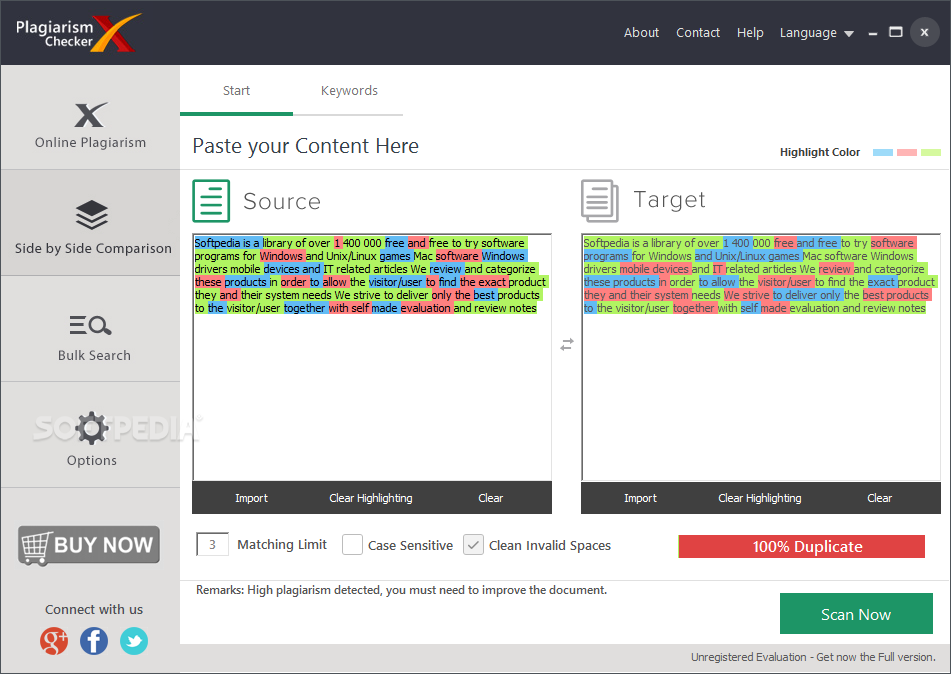Click Clear Highlighting under Target box
The image size is (951, 674).
click(759, 498)
